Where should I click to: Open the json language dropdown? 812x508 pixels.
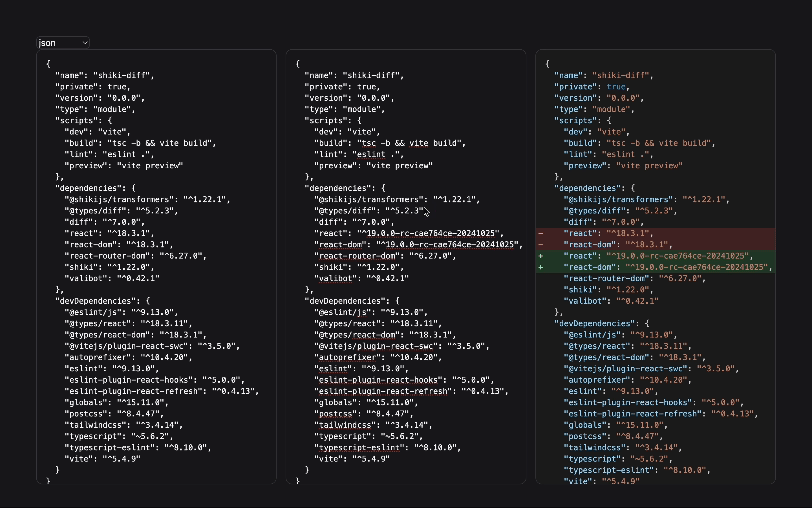[x=63, y=43]
